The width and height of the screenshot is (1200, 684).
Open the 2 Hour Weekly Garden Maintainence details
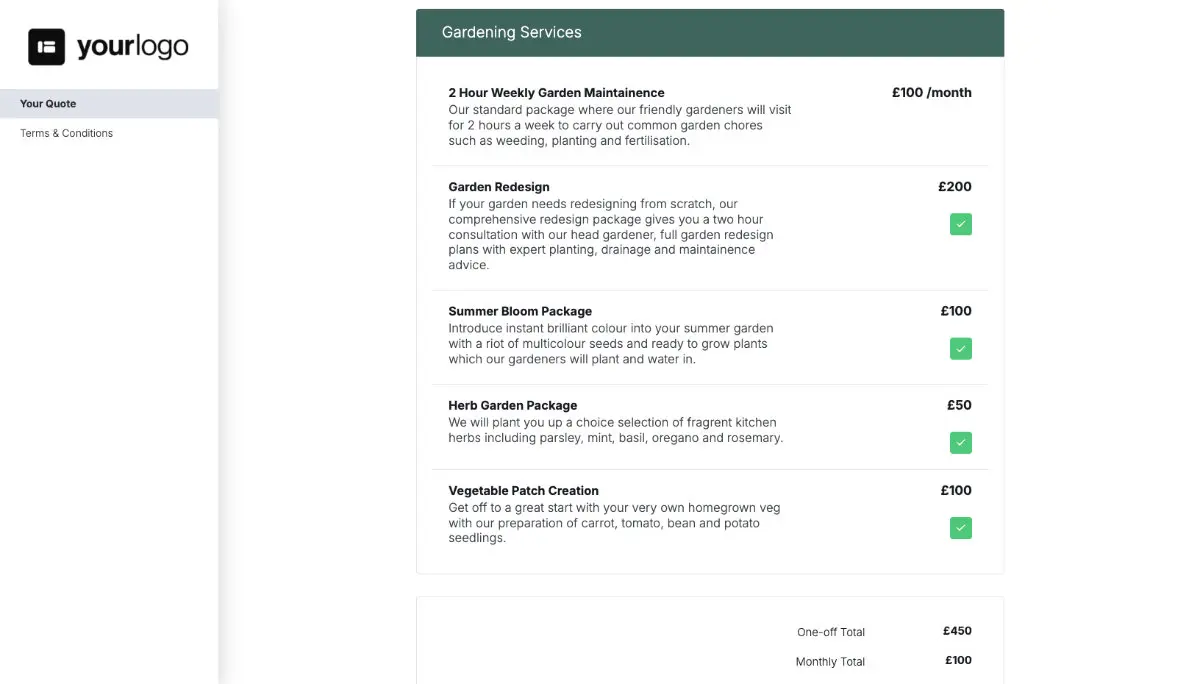pos(556,92)
